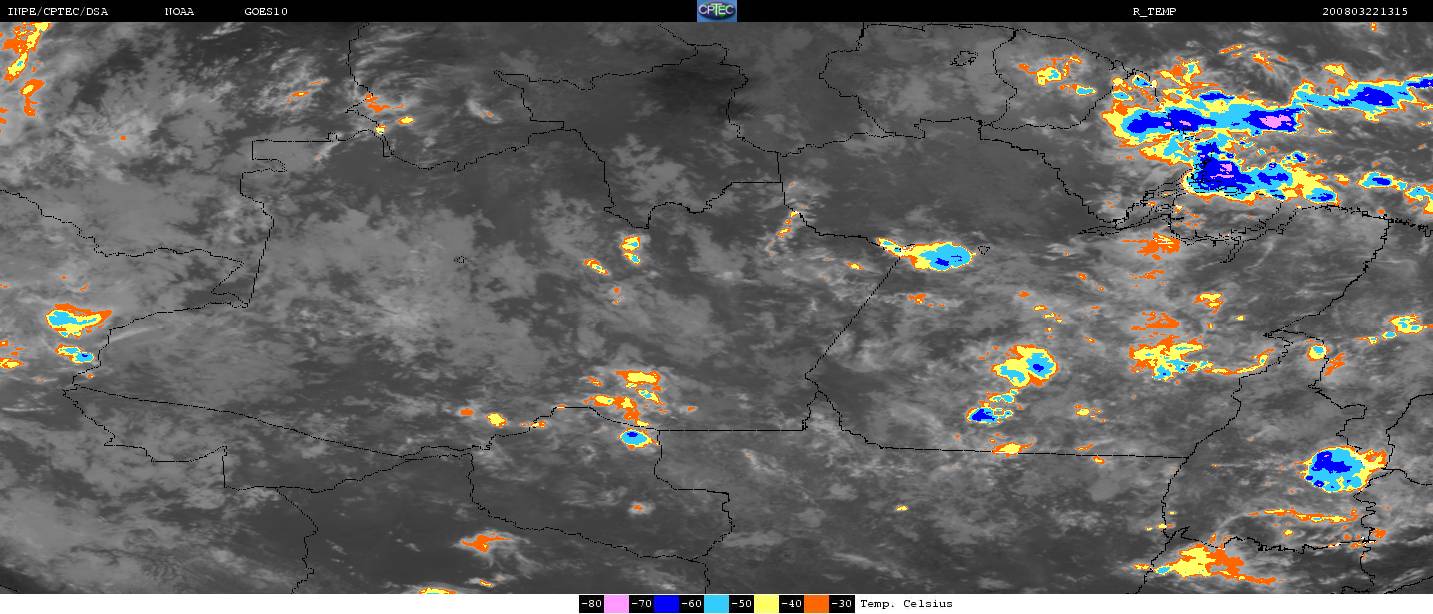Click the -40 legend label

(791, 603)
